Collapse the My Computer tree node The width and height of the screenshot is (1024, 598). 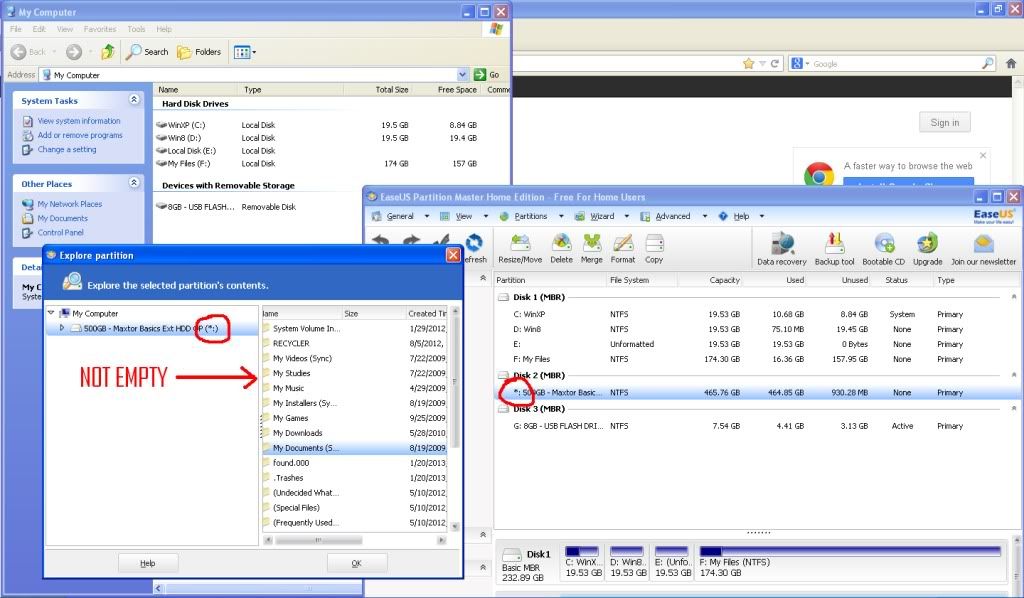pos(51,313)
